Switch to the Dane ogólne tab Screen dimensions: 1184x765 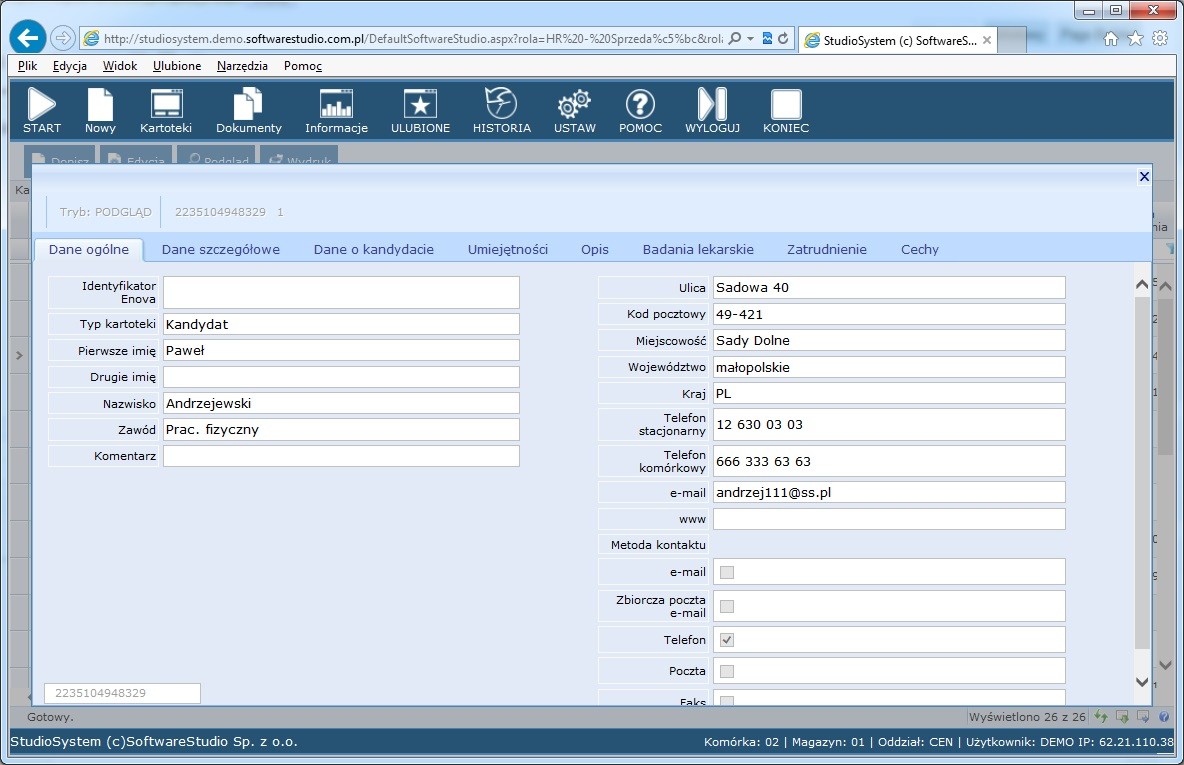[88, 249]
